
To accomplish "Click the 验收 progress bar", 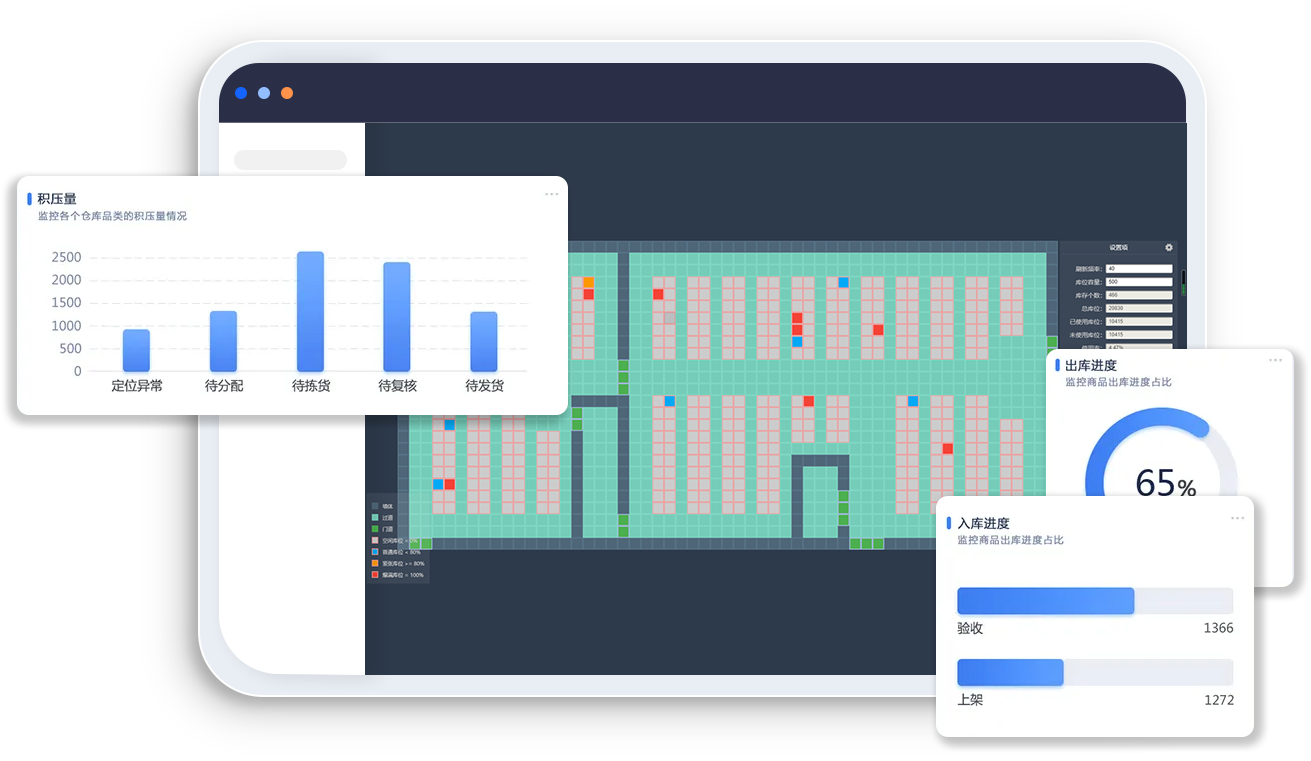I will pyautogui.click(x=1095, y=601).
